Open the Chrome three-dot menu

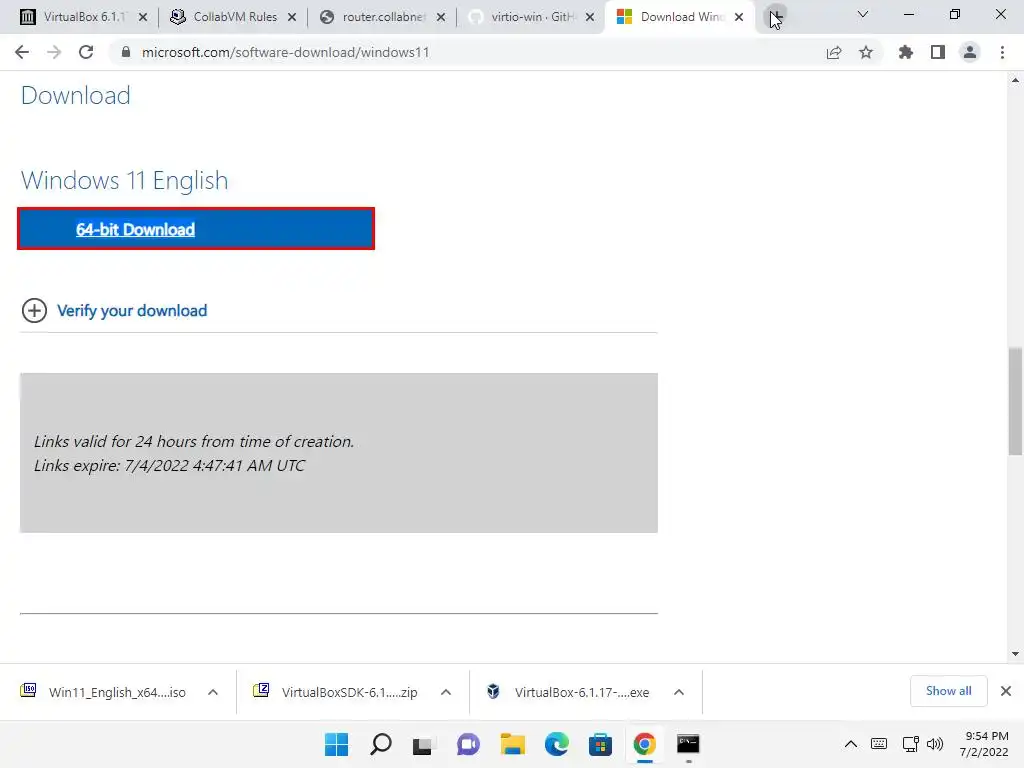coord(1002,52)
